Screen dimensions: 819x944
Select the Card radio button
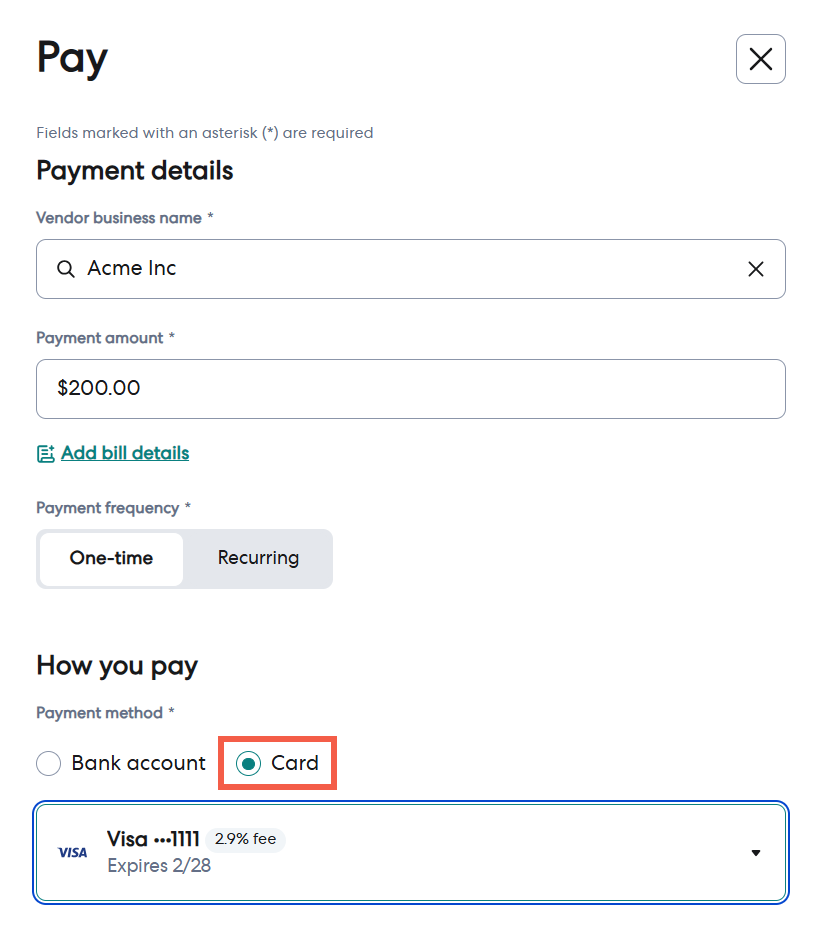[x=248, y=763]
